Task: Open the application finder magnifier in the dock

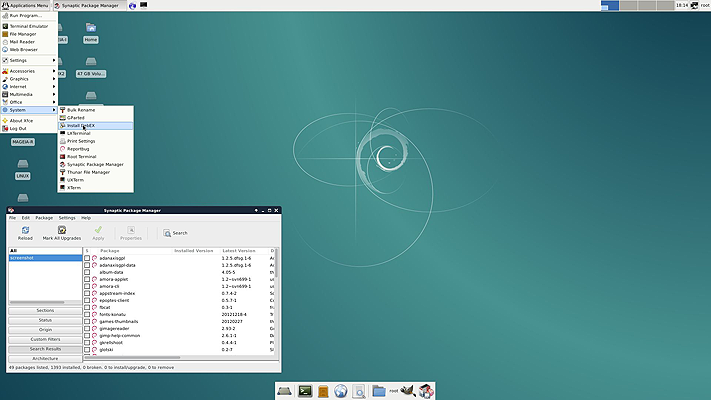Action: click(x=359, y=391)
